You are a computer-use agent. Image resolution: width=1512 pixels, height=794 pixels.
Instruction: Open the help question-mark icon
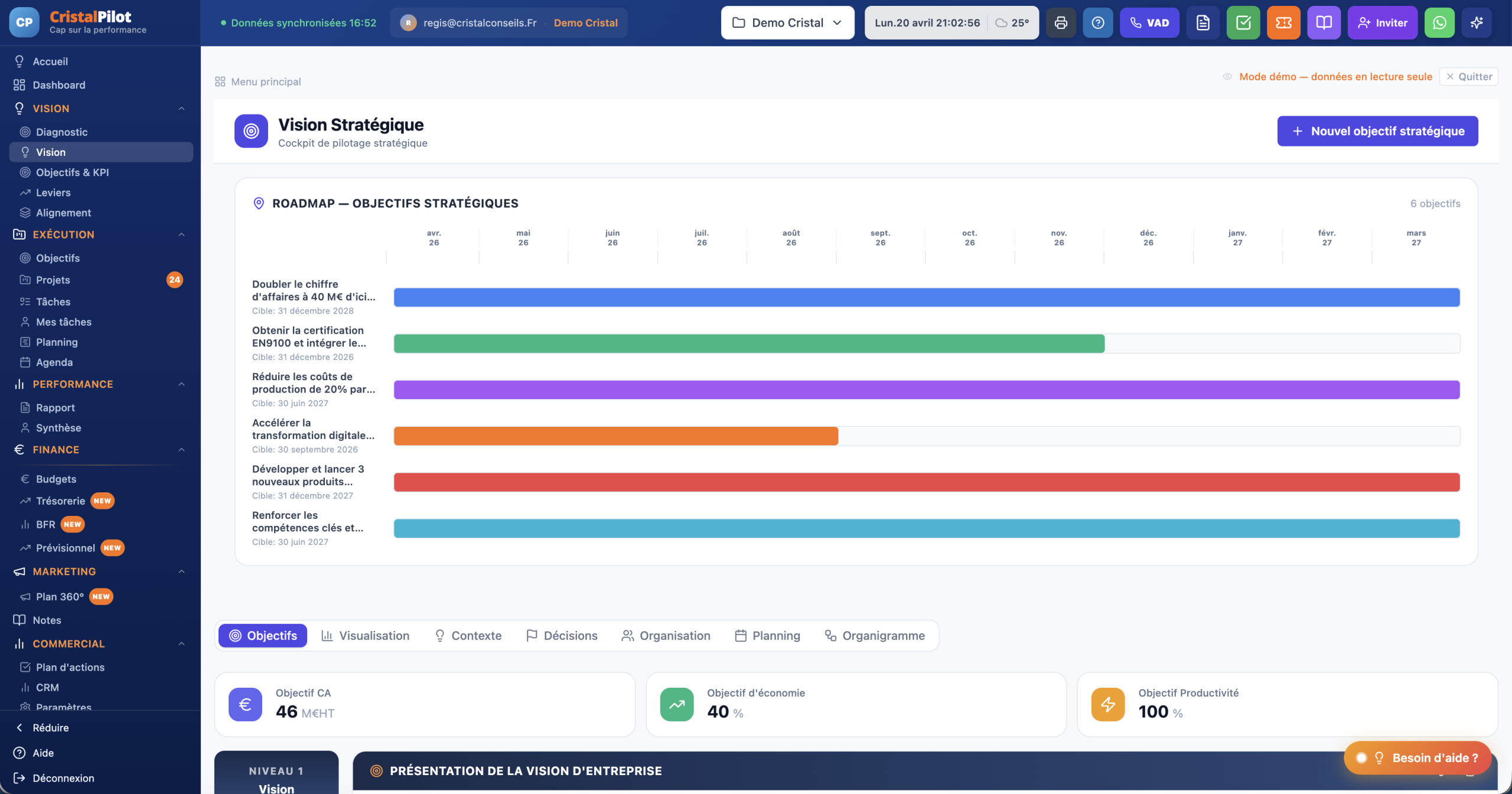(x=1098, y=23)
